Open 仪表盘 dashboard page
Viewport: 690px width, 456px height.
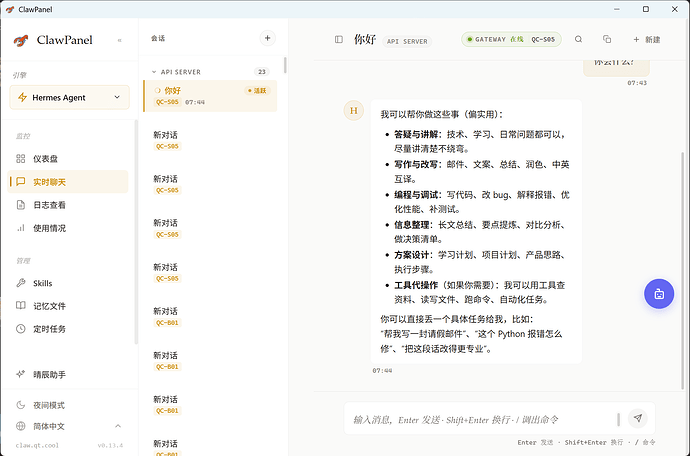pyautogui.click(x=68, y=158)
